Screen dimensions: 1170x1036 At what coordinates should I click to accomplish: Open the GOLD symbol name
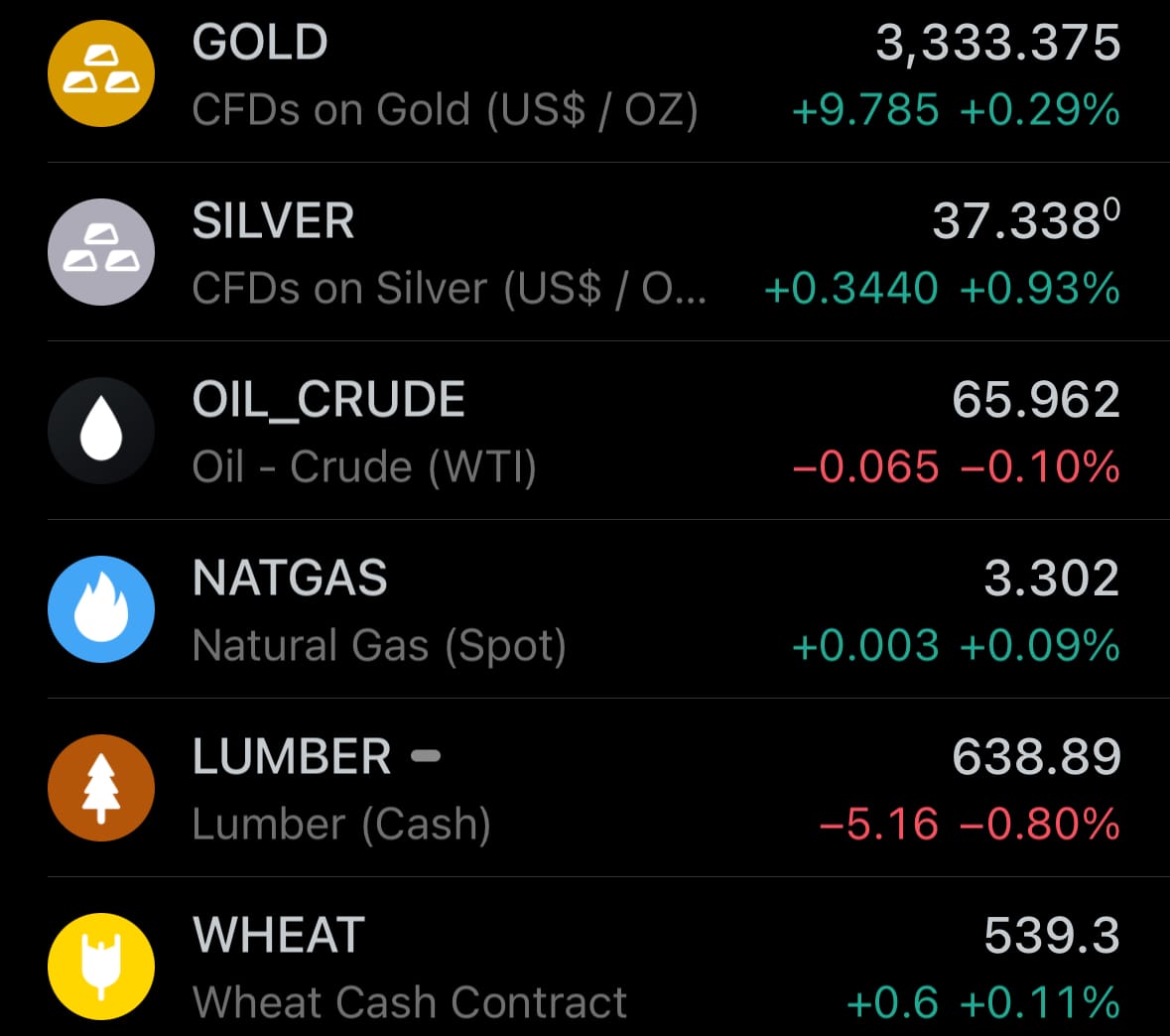point(260,42)
